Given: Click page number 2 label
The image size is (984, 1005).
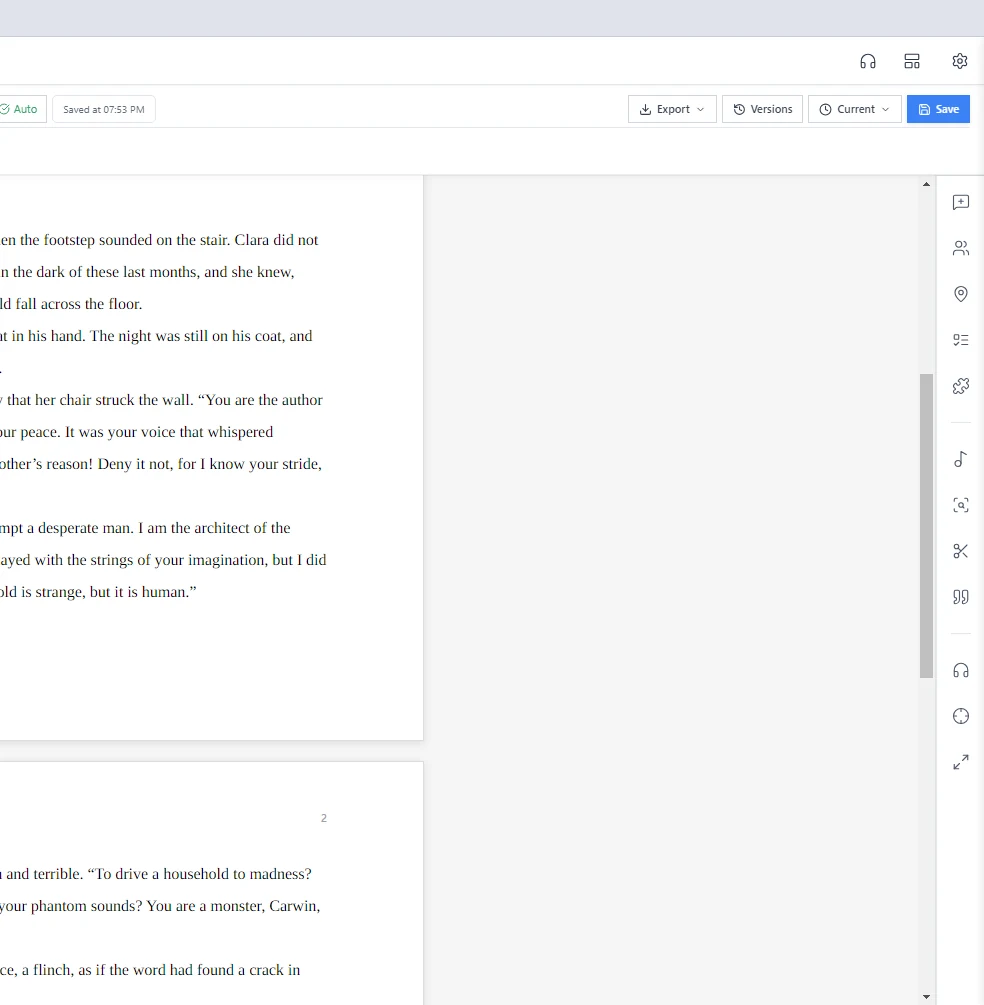Looking at the screenshot, I should [324, 818].
